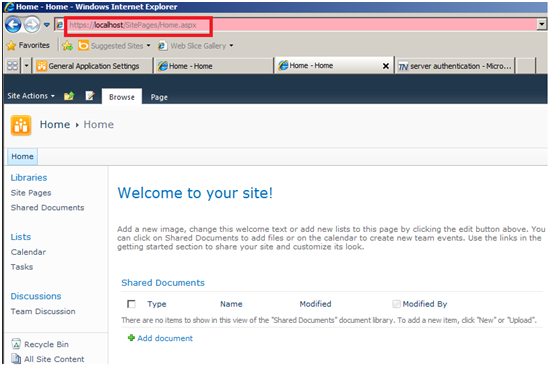
Task: Open the tab list dropdown arrow
Action: tap(26, 66)
